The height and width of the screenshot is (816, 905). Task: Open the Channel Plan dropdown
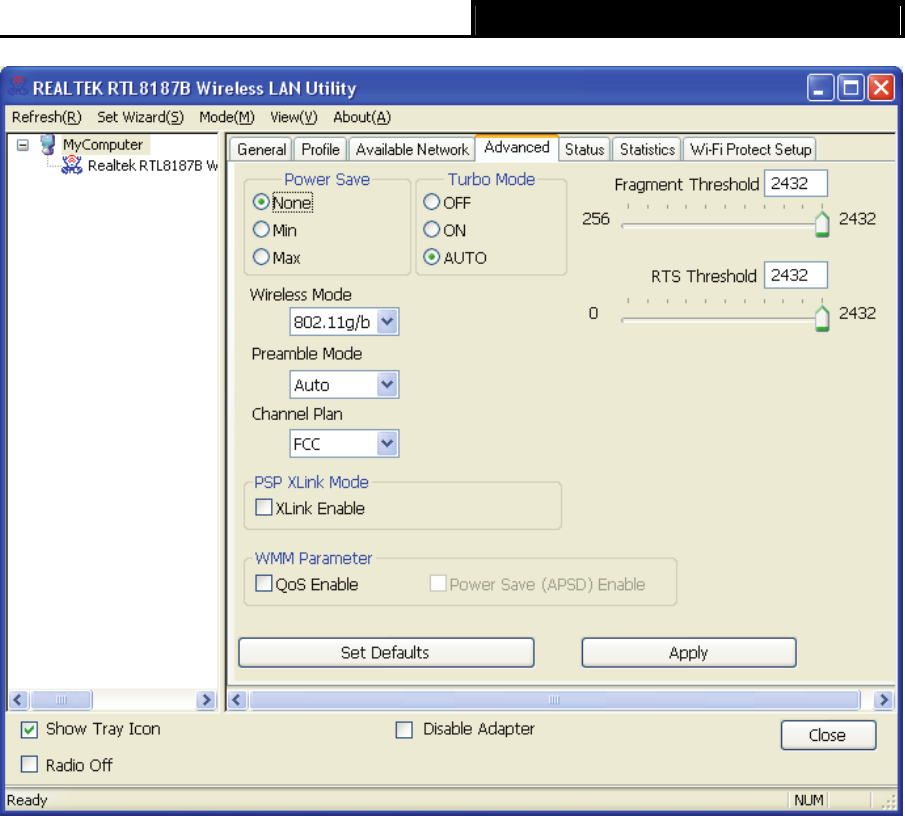point(387,444)
